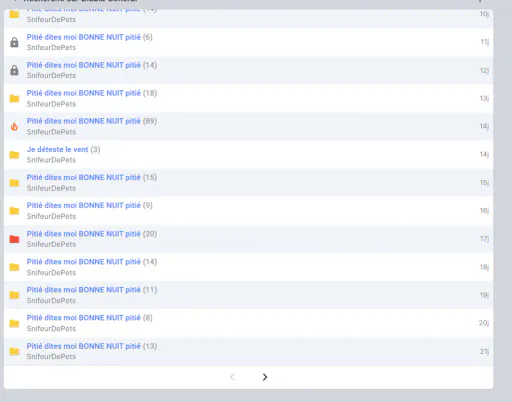The image size is (512, 402).
Task: Click the folder icon on the row dated 18j
Action: (14, 267)
